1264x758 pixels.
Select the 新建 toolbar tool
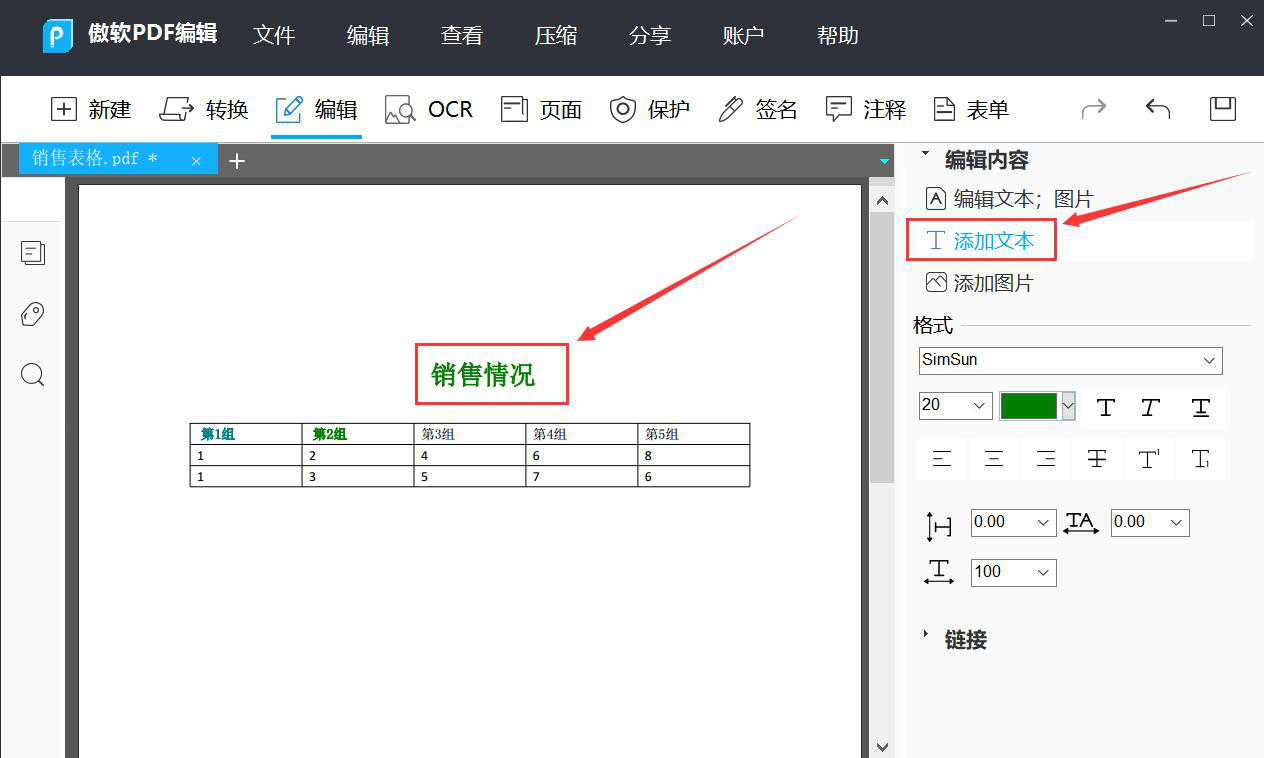(91, 109)
